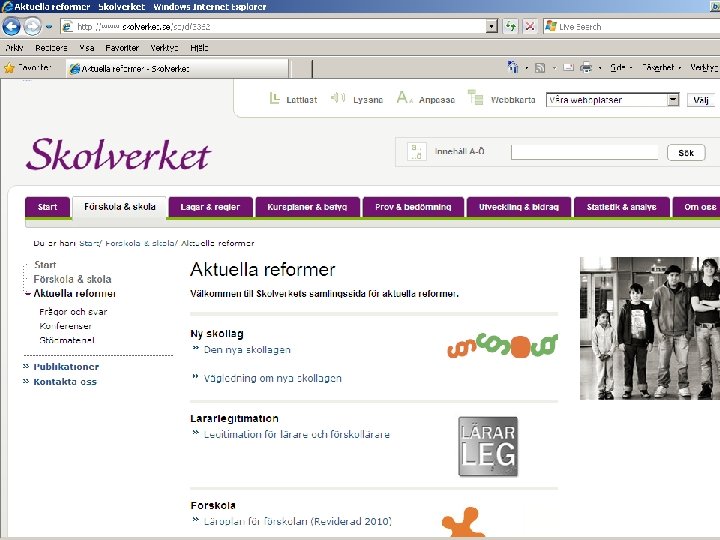Open the Redigera menu
This screenshot has height=540, width=720.
51,48
